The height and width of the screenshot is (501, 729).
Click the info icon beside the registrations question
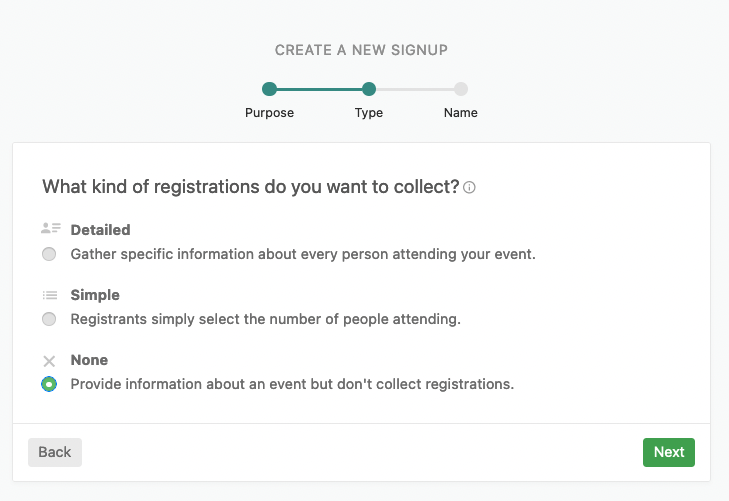point(470,188)
